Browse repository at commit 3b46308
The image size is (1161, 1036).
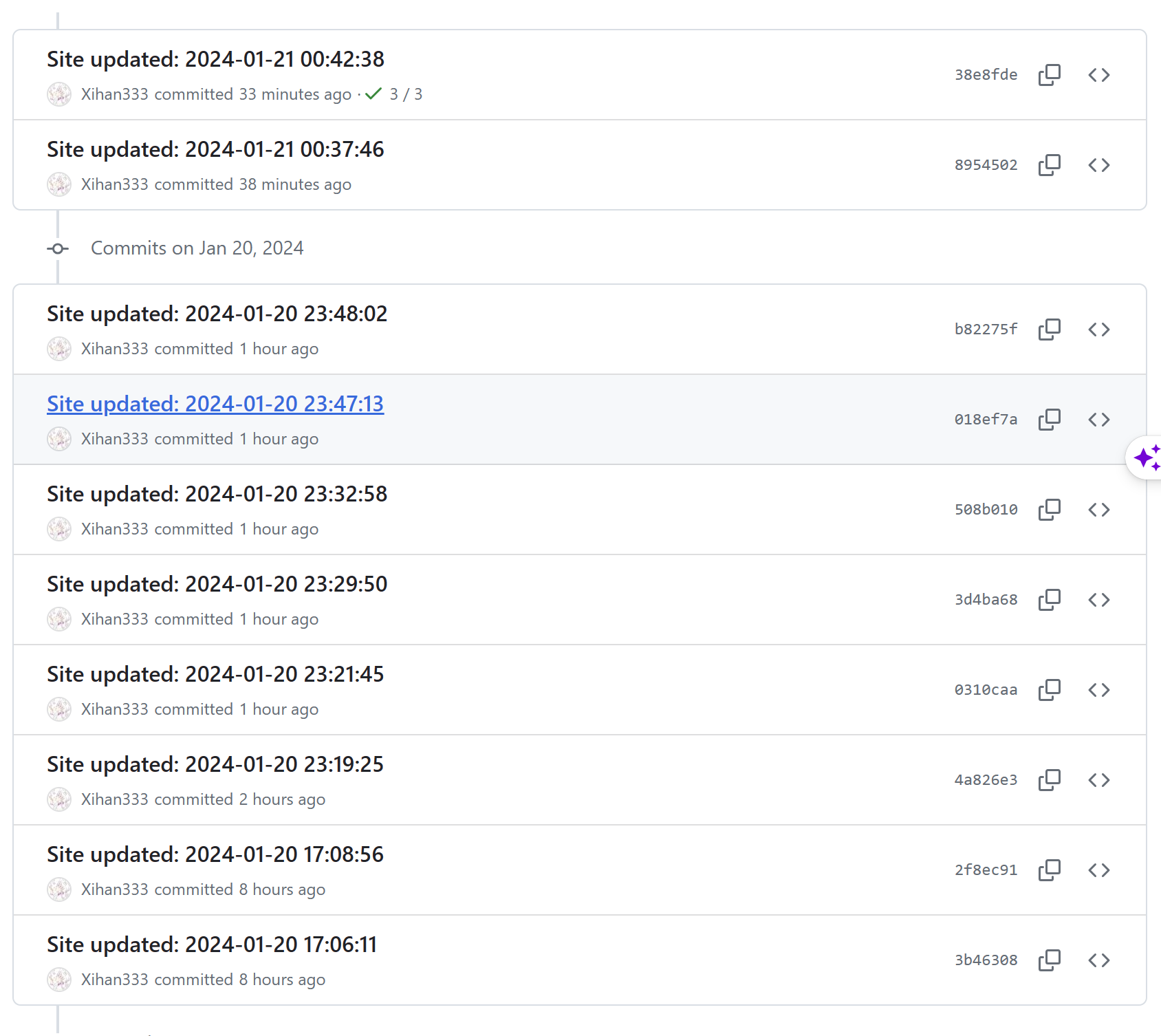(1099, 960)
